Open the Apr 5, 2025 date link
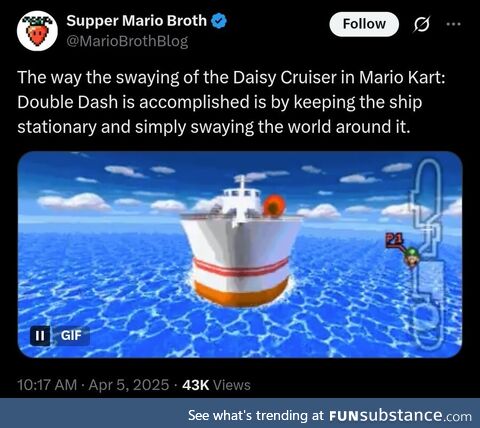This screenshot has width=480, height=428. pyautogui.click(x=129, y=385)
